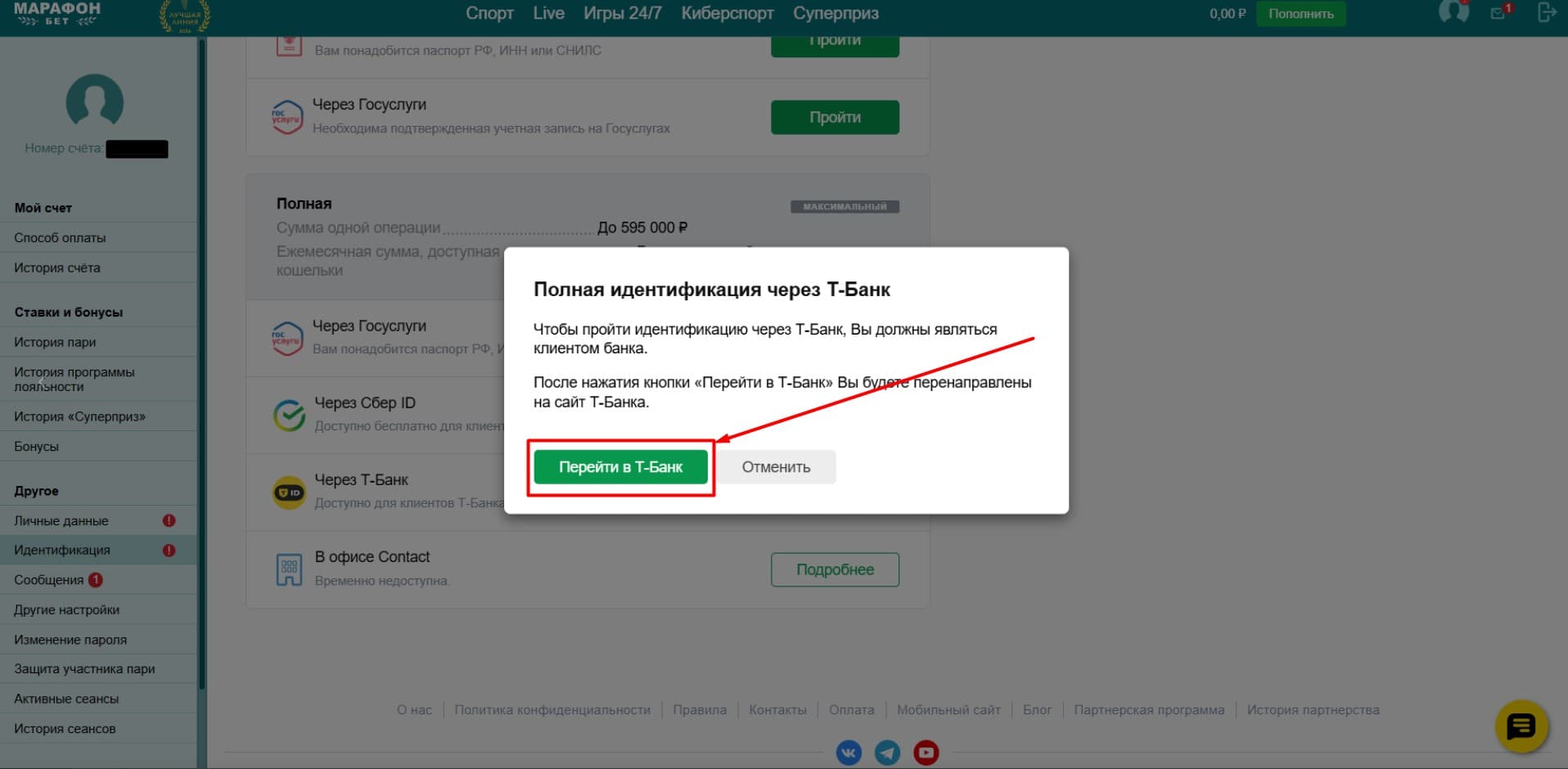The width and height of the screenshot is (1568, 769).
Task: Click the Перейти в Т-Банк button
Action: pyautogui.click(x=620, y=467)
